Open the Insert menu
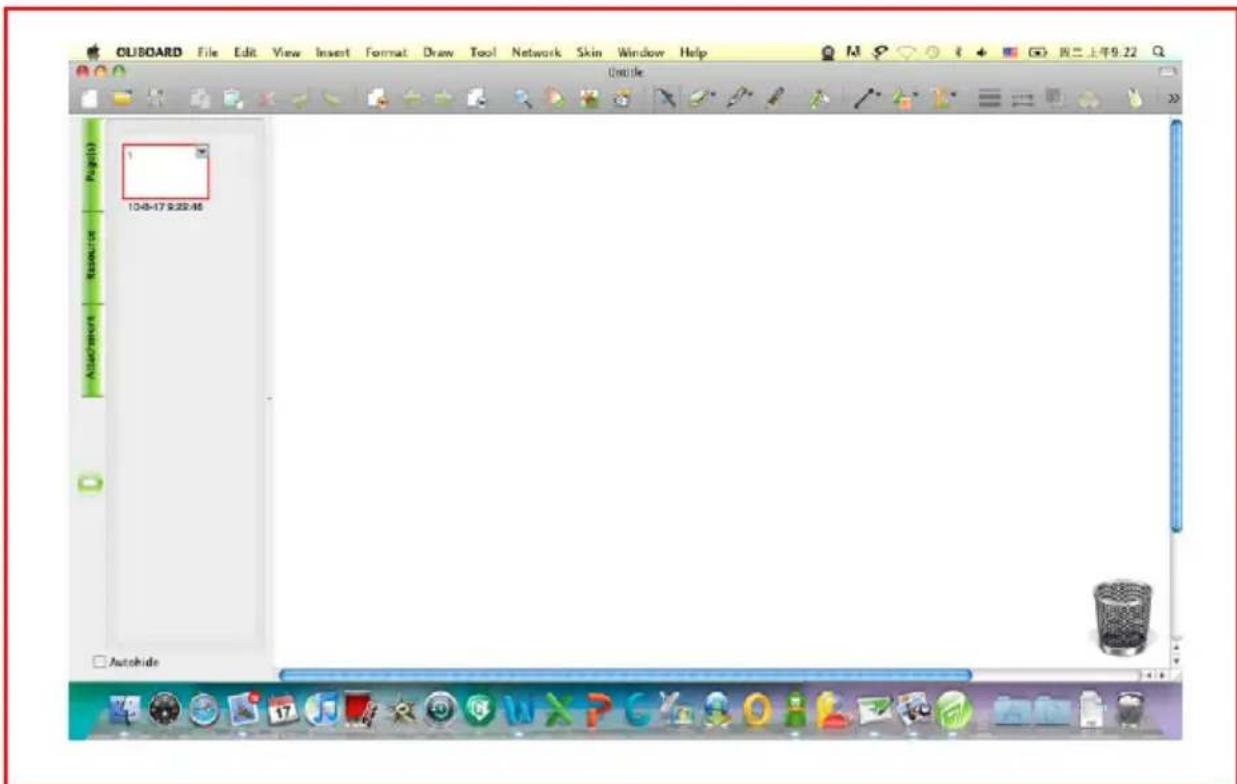The width and height of the screenshot is (1237, 784). click(332, 52)
